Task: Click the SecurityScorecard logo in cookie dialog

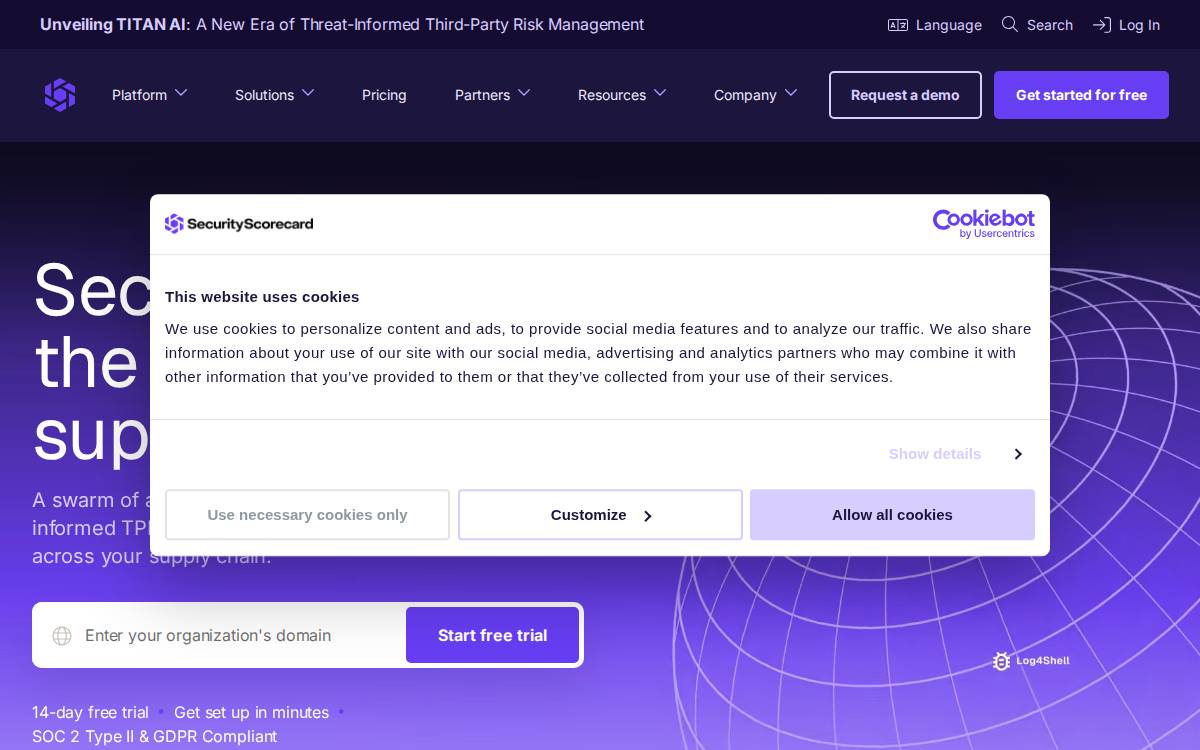Action: (x=239, y=224)
